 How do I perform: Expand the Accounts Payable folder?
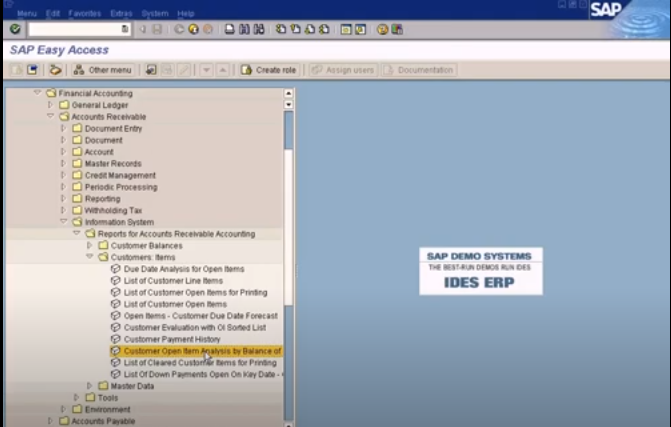click(50, 420)
